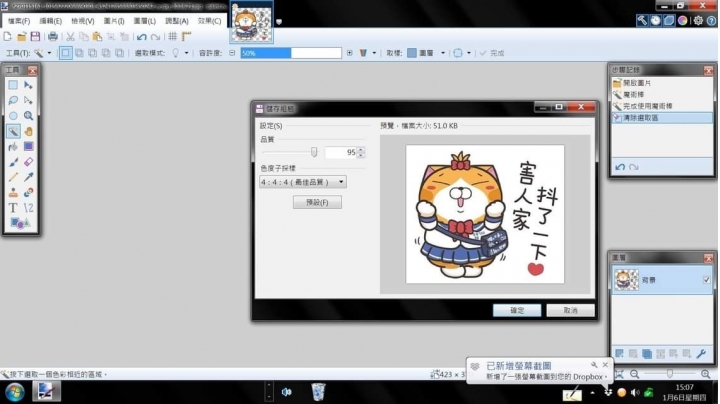The width and height of the screenshot is (720, 404).
Task: Select the Line/Curve tool
Action: pyautogui.click(x=28, y=208)
